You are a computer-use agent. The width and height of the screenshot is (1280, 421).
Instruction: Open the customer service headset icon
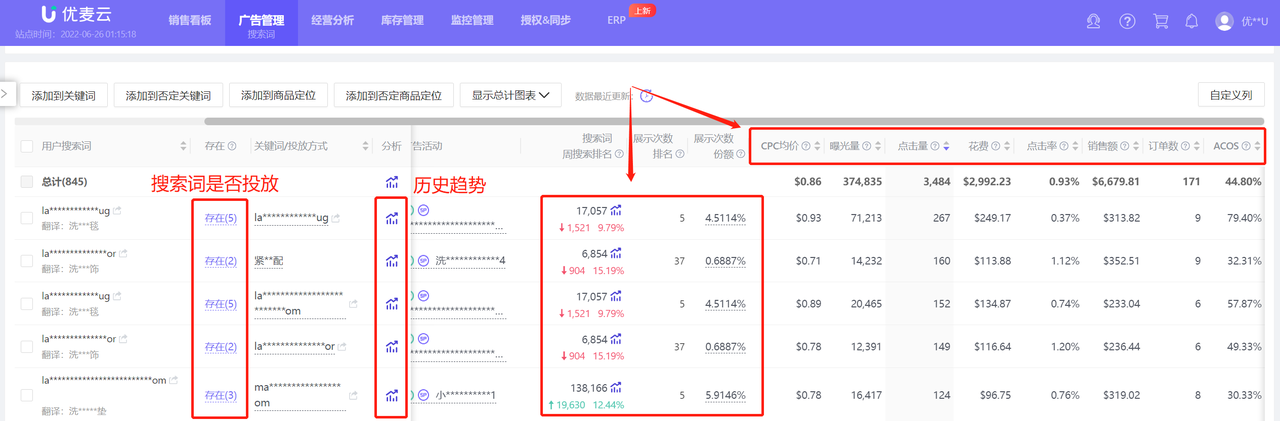(x=1094, y=21)
